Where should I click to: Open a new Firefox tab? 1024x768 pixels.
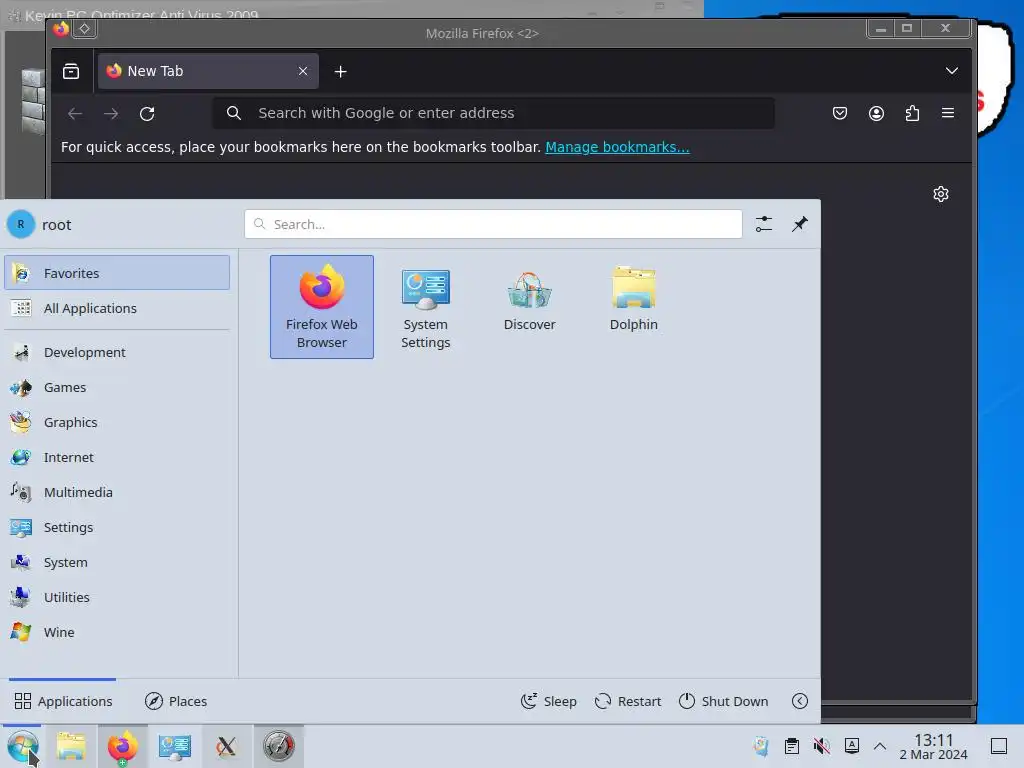tap(340, 71)
